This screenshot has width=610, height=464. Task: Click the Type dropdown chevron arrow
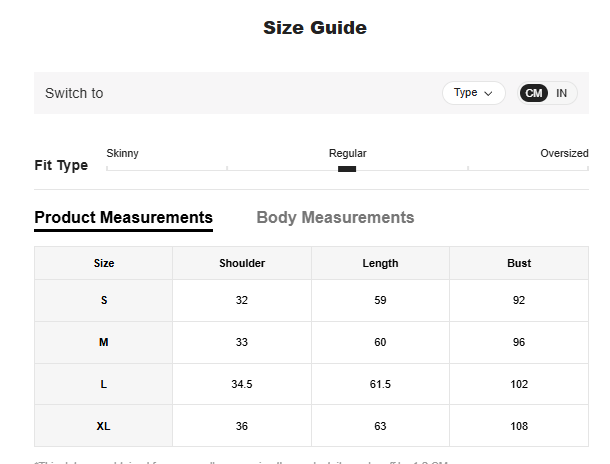[488, 93]
